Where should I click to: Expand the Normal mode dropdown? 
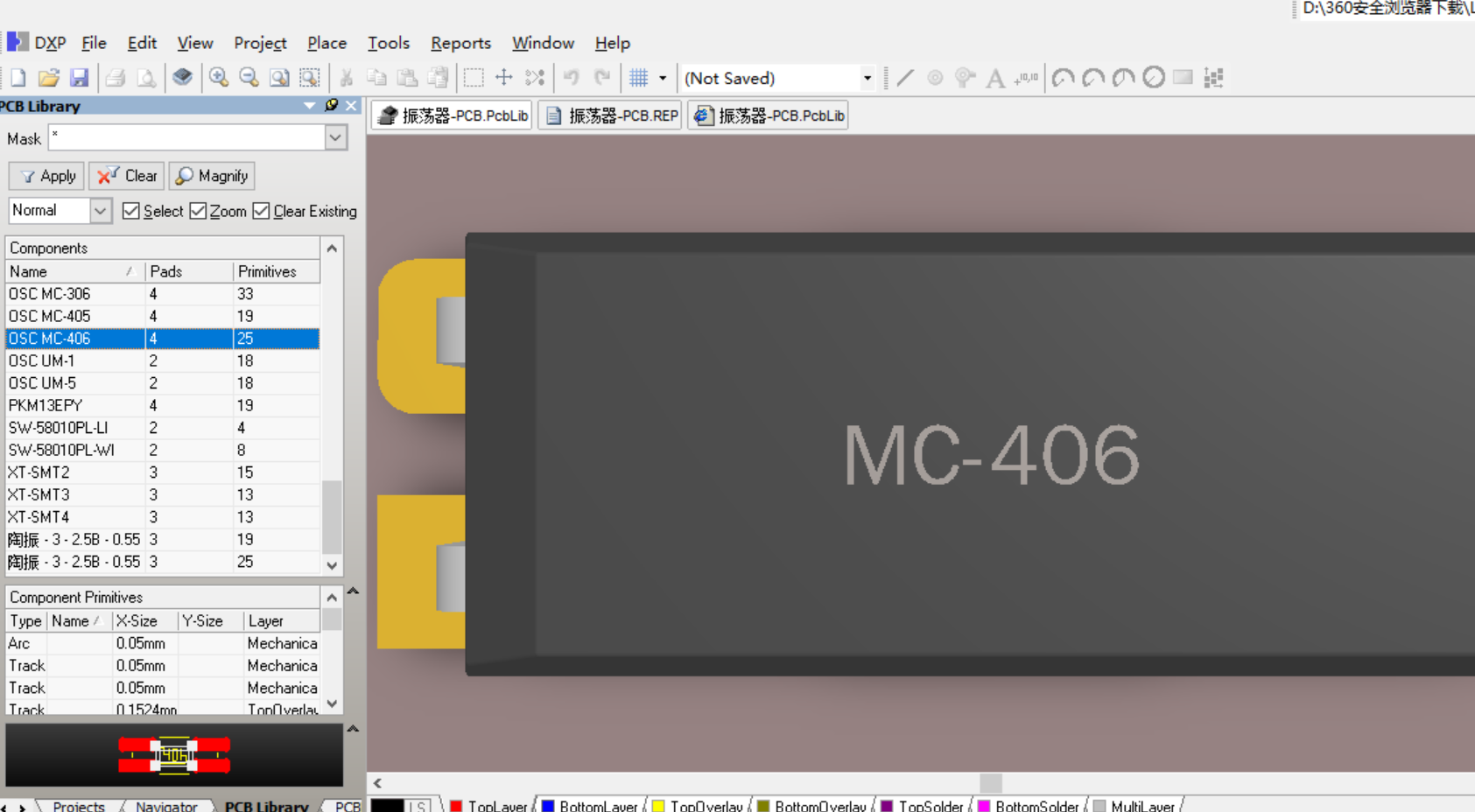point(101,211)
